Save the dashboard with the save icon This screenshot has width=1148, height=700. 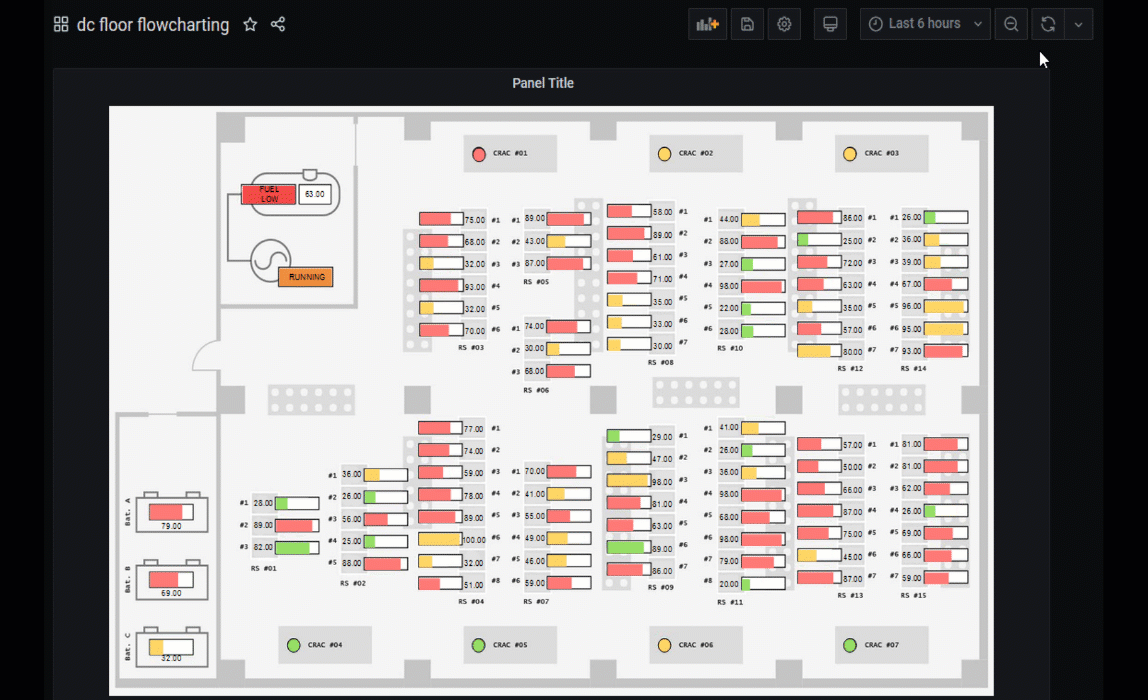coord(747,24)
